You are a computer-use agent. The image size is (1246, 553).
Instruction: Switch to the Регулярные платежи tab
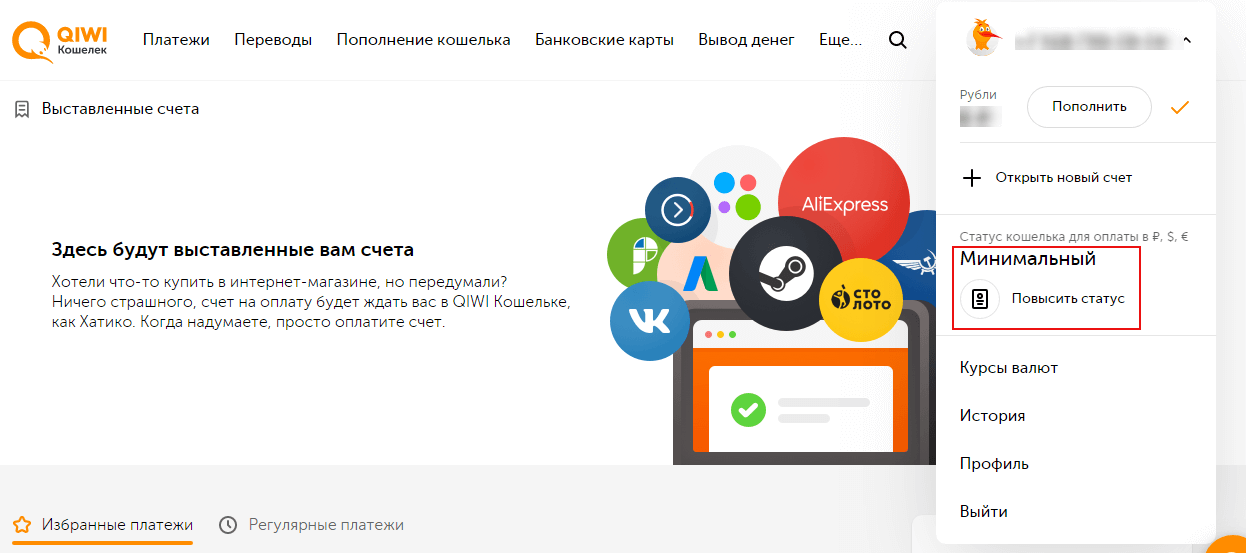pyautogui.click(x=311, y=524)
